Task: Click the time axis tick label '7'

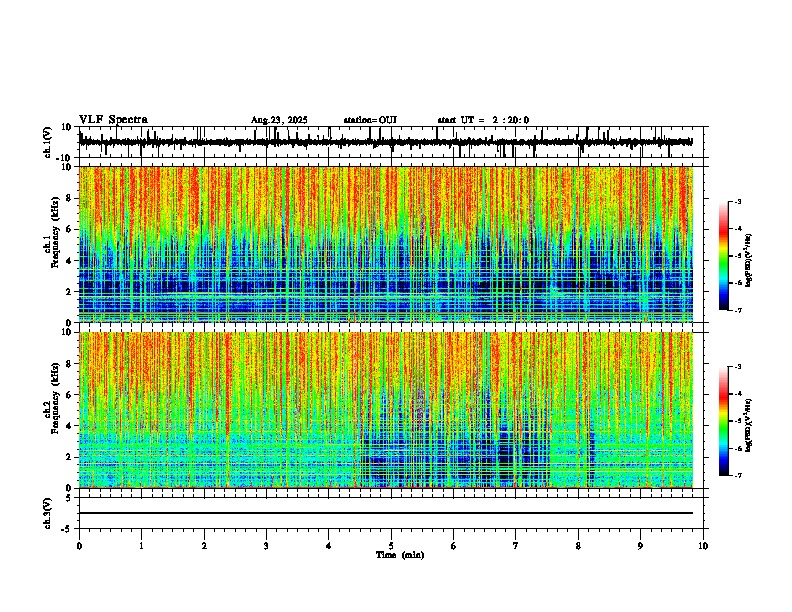Action: (516, 546)
